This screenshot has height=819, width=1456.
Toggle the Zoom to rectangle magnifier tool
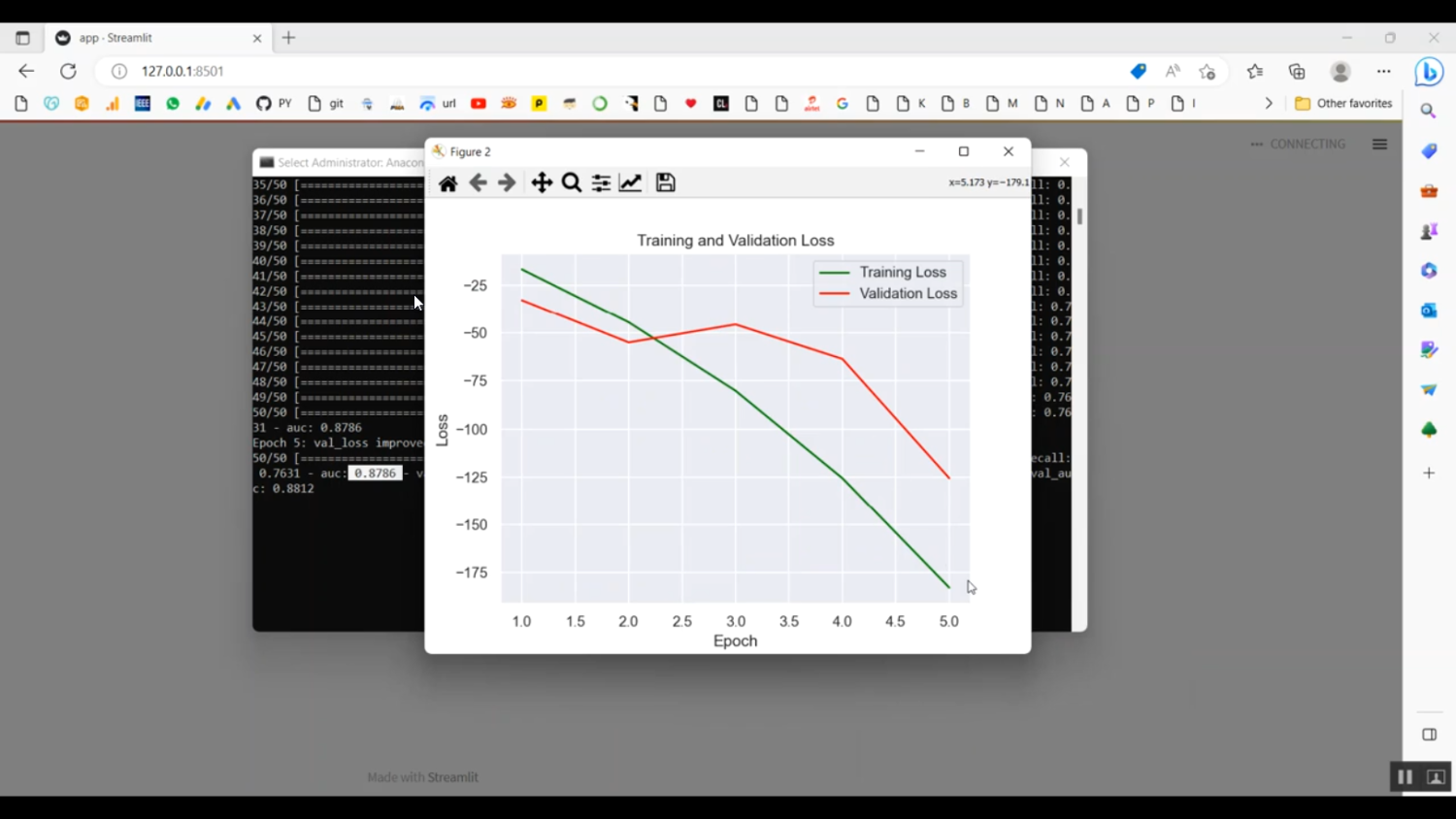tap(572, 183)
